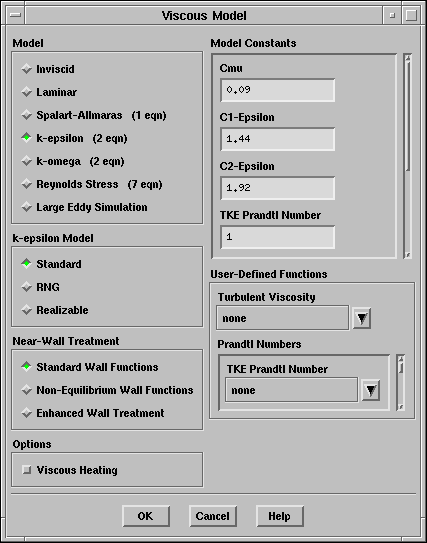Image resolution: width=427 pixels, height=543 pixels.
Task: Click the Cmu value field
Action: pos(278,90)
